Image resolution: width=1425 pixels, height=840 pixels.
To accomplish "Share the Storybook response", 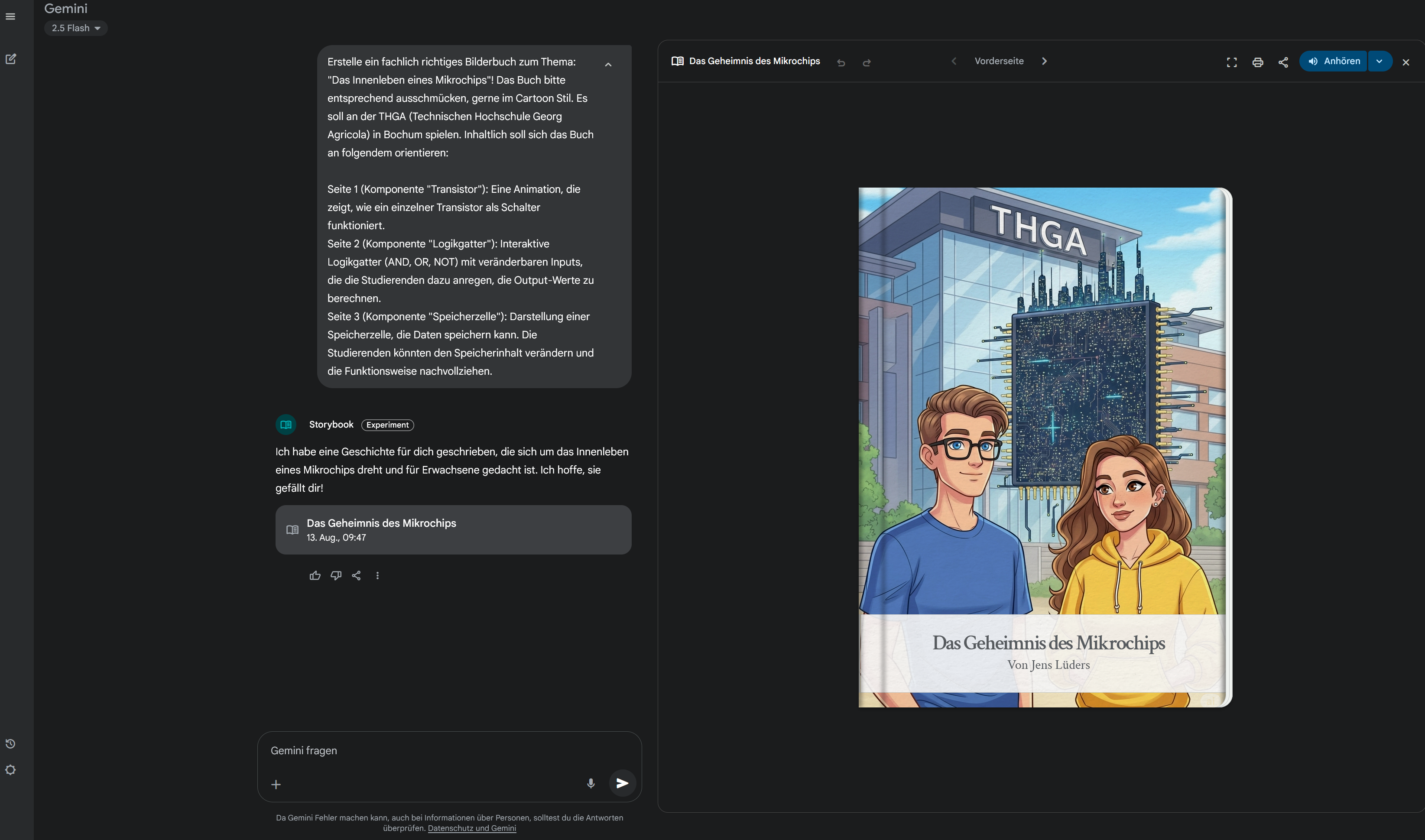I will pos(357,576).
